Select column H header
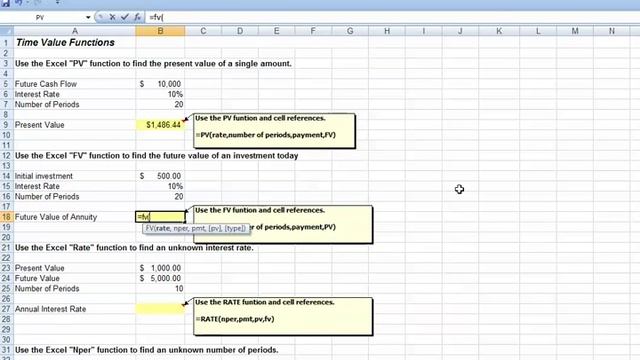The height and width of the screenshot is (360, 640). pyautogui.click(x=387, y=31)
